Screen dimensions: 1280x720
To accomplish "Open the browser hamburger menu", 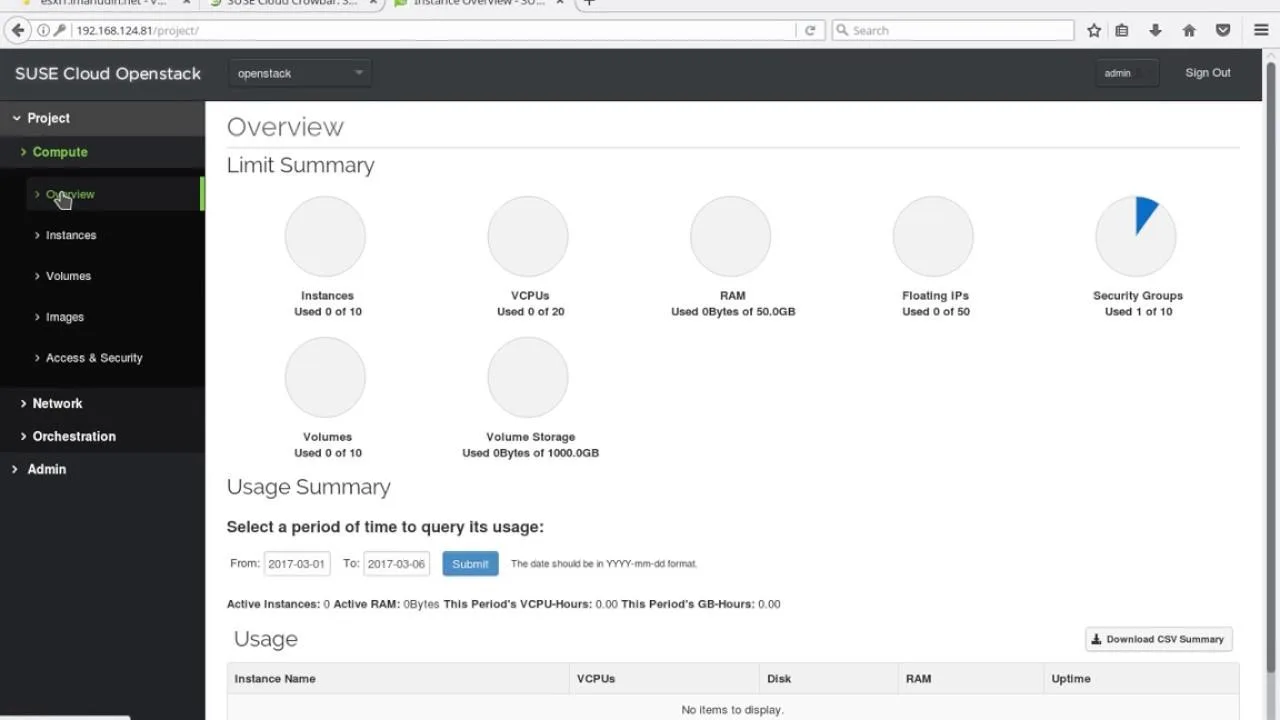I will click(1261, 30).
